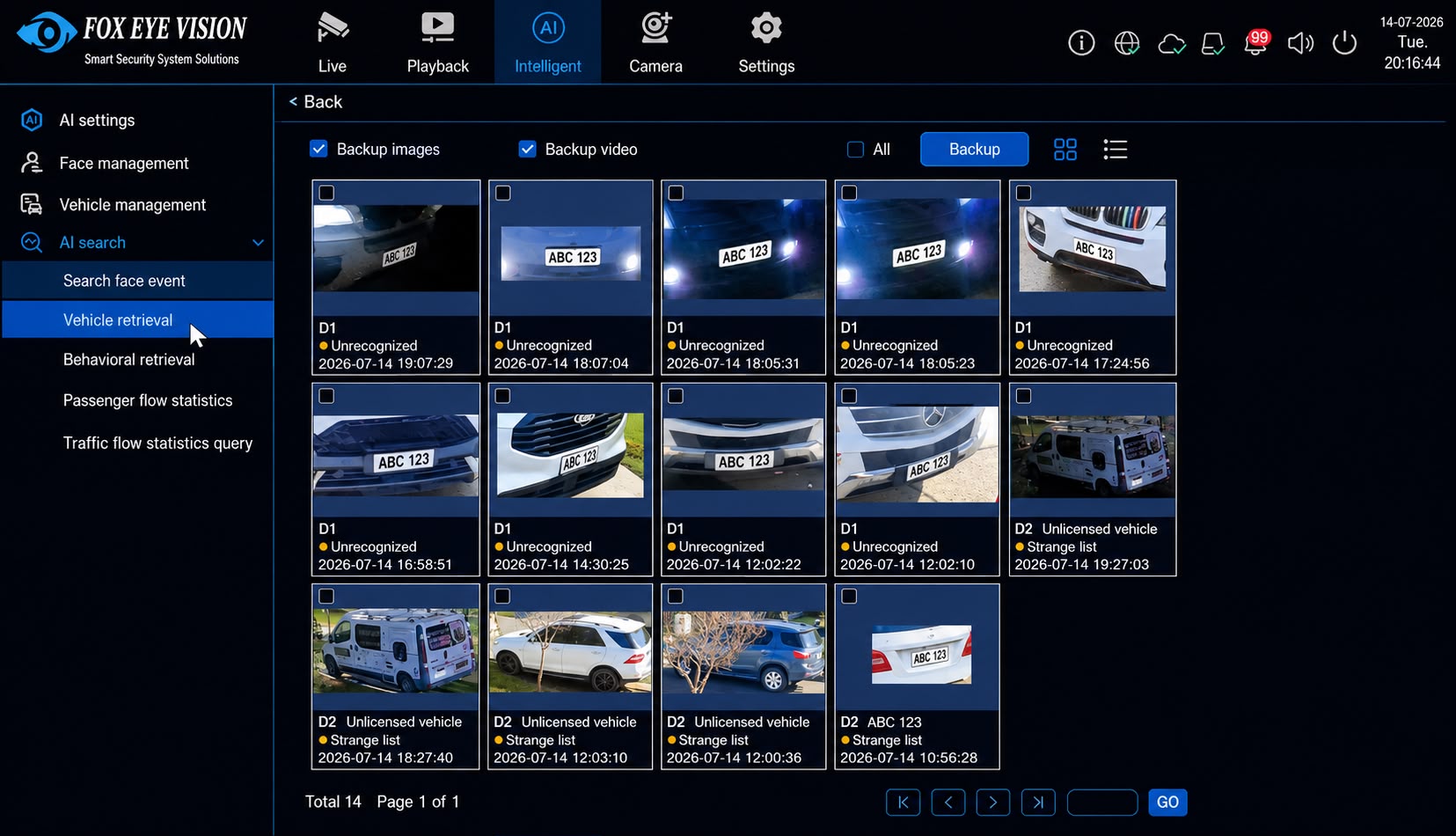Collapse the AI search section chevron
Viewport: 1456px width, 836px height.
(258, 243)
